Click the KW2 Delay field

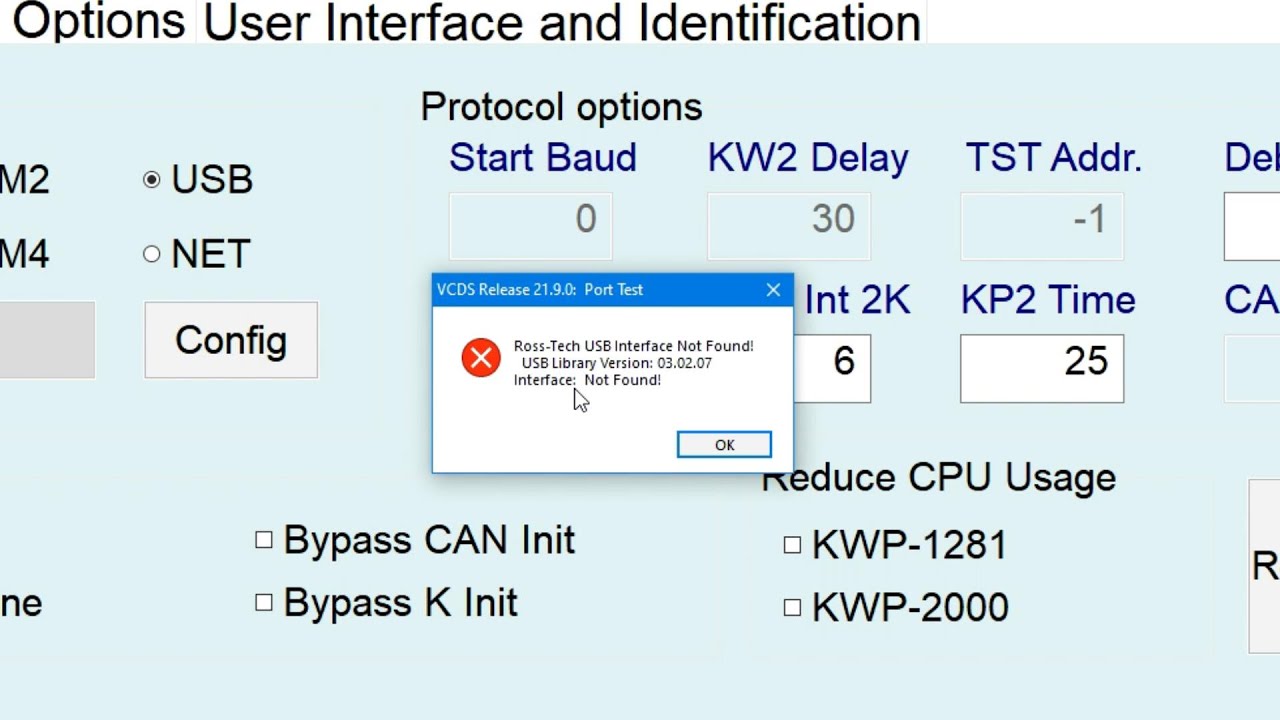pyautogui.click(x=789, y=225)
